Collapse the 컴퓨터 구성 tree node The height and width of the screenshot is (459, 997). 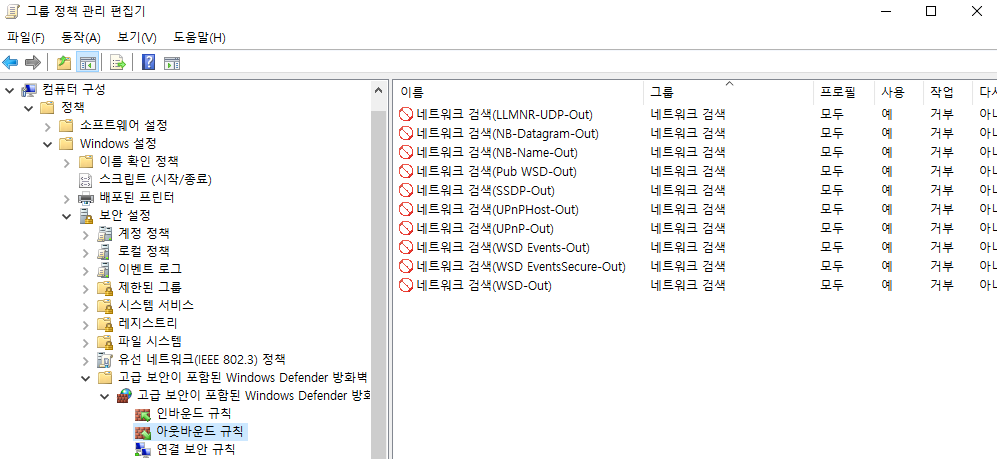pos(9,90)
